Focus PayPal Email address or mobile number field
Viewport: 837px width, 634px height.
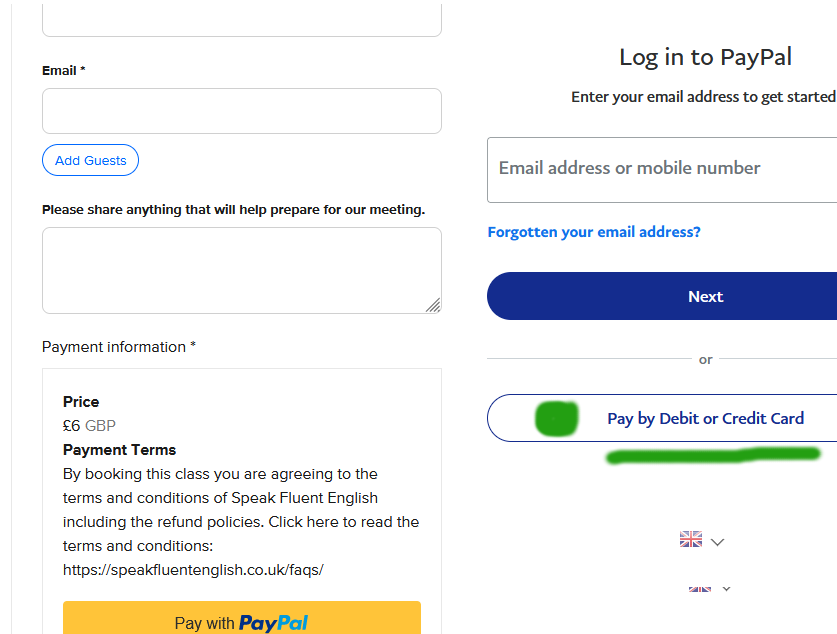click(661, 169)
